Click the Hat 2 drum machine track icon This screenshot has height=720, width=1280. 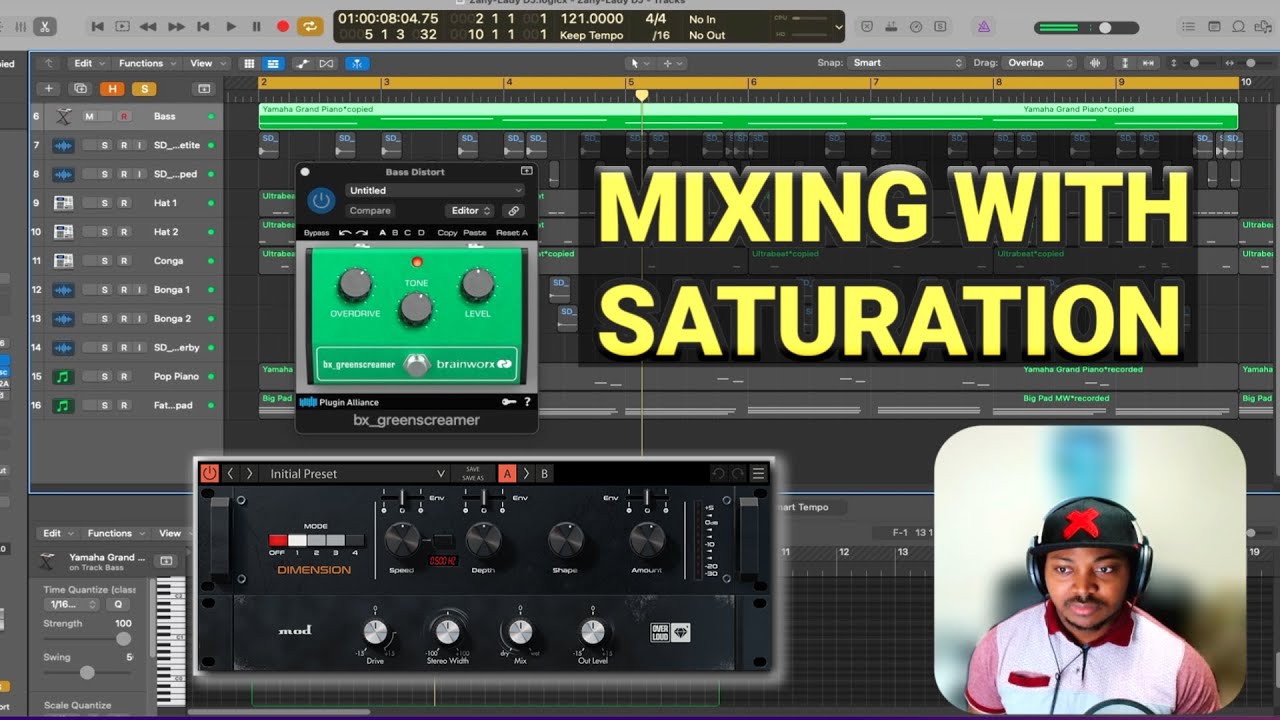click(63, 232)
